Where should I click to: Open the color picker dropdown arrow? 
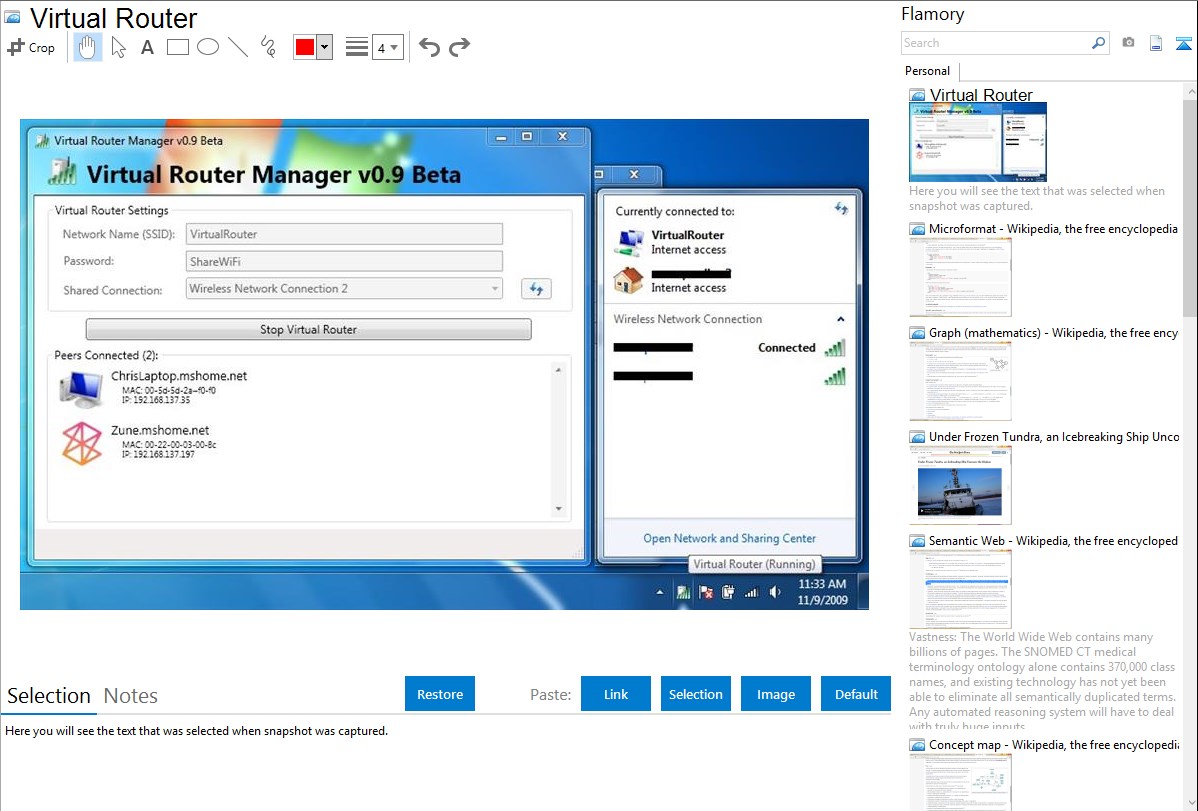325,47
